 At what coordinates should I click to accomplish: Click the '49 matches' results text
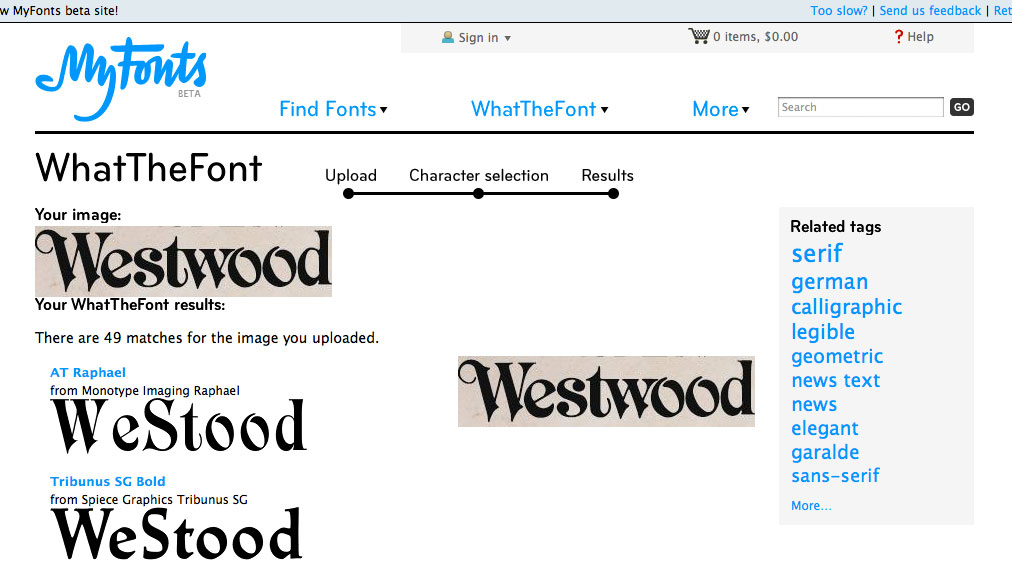point(207,338)
